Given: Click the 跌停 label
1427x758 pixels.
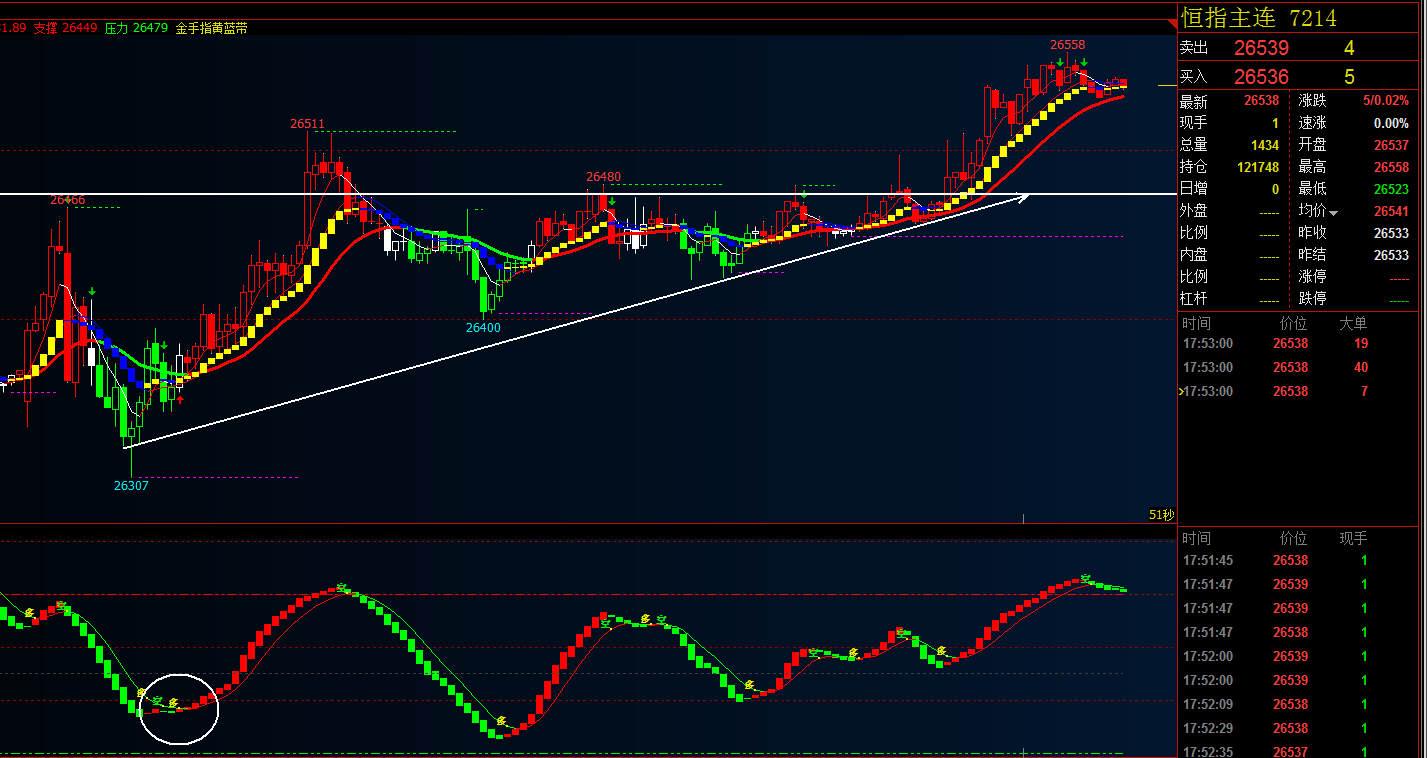Looking at the screenshot, I should tap(1313, 298).
